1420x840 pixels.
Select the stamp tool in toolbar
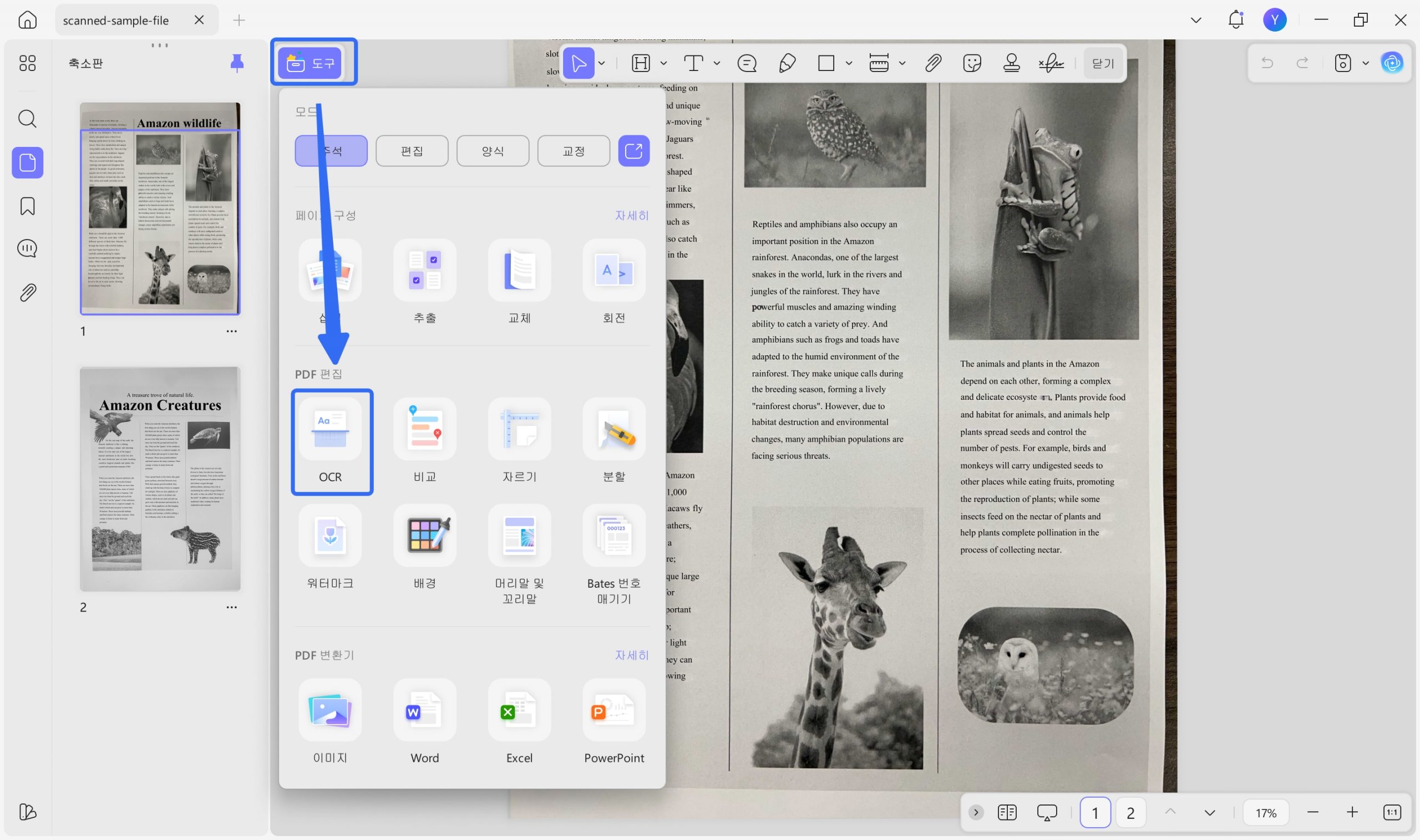[1011, 63]
